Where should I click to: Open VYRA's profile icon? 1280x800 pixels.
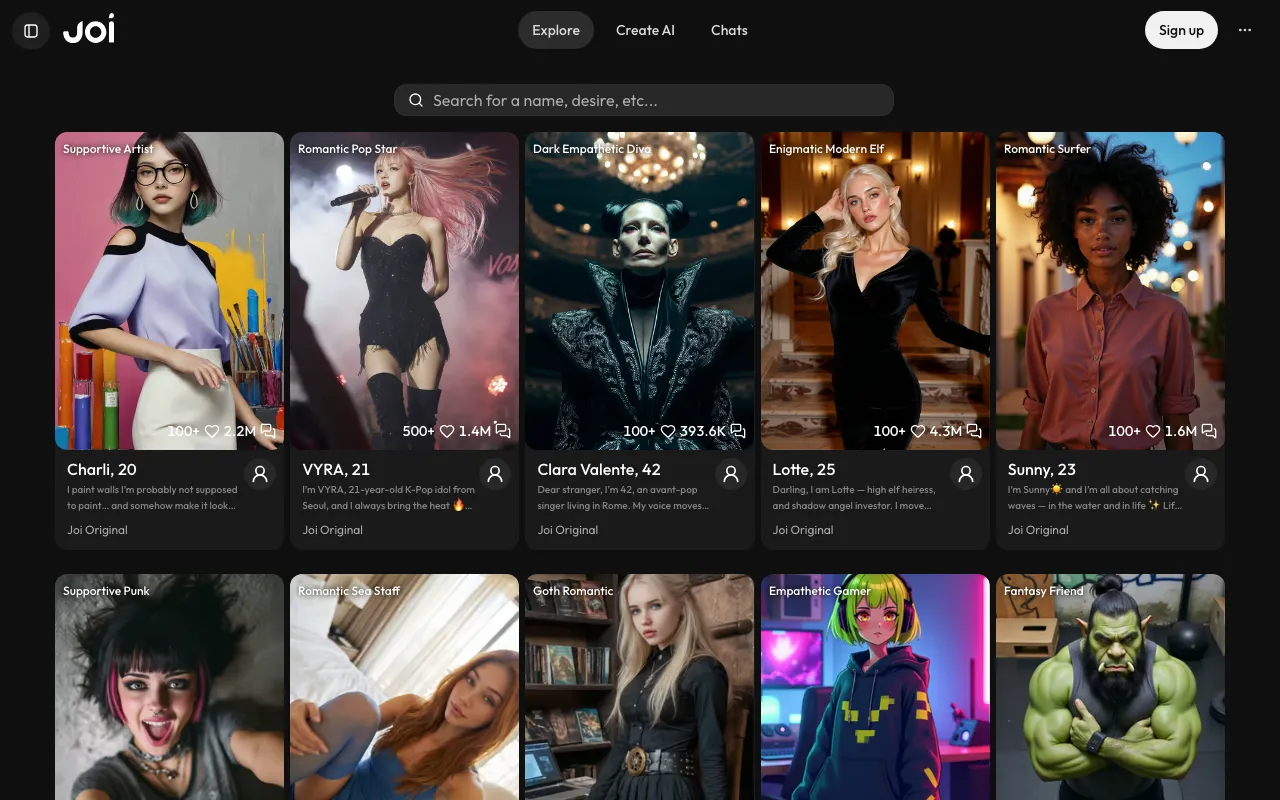(x=495, y=475)
